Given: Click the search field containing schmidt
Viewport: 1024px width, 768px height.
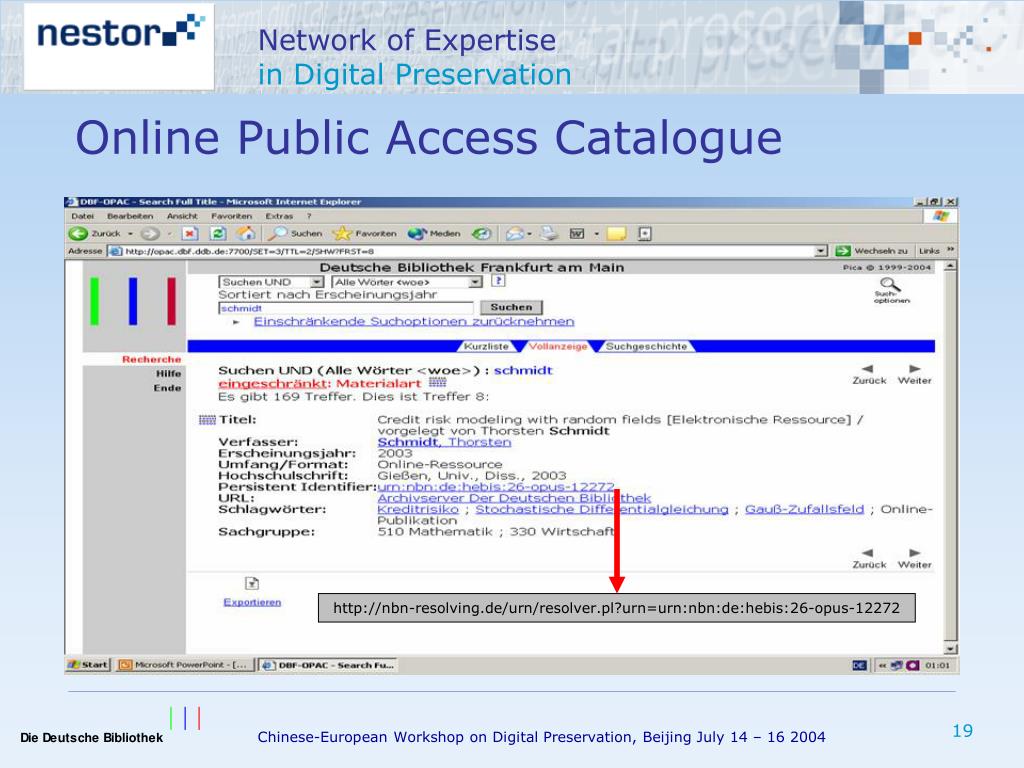Looking at the screenshot, I should pyautogui.click(x=345, y=308).
